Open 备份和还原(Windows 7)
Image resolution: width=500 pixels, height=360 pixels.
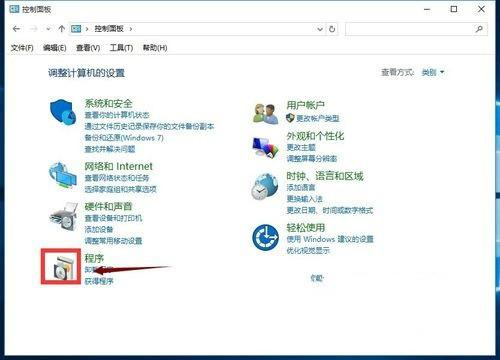[124, 138]
